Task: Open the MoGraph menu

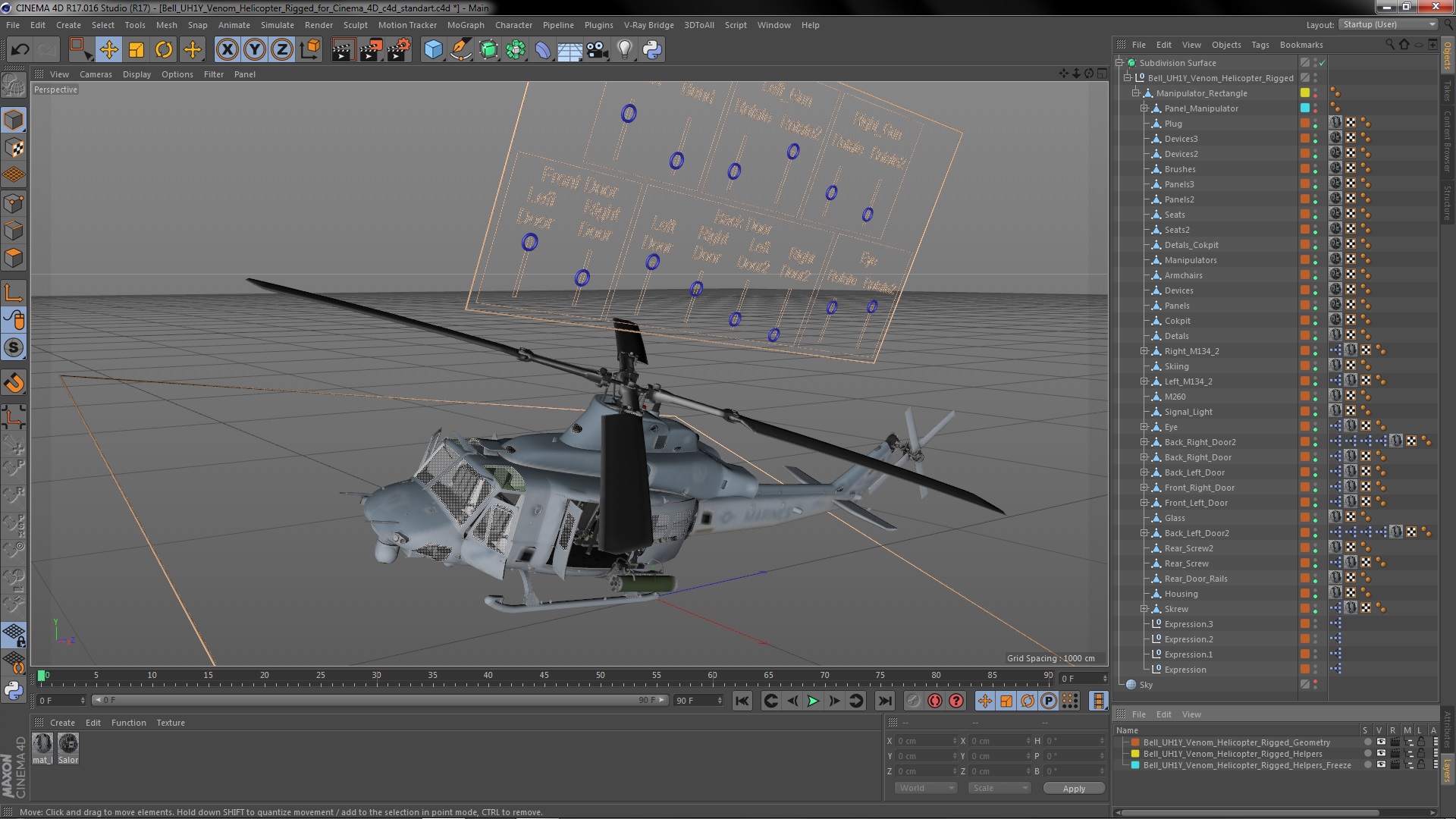Action: (x=462, y=24)
